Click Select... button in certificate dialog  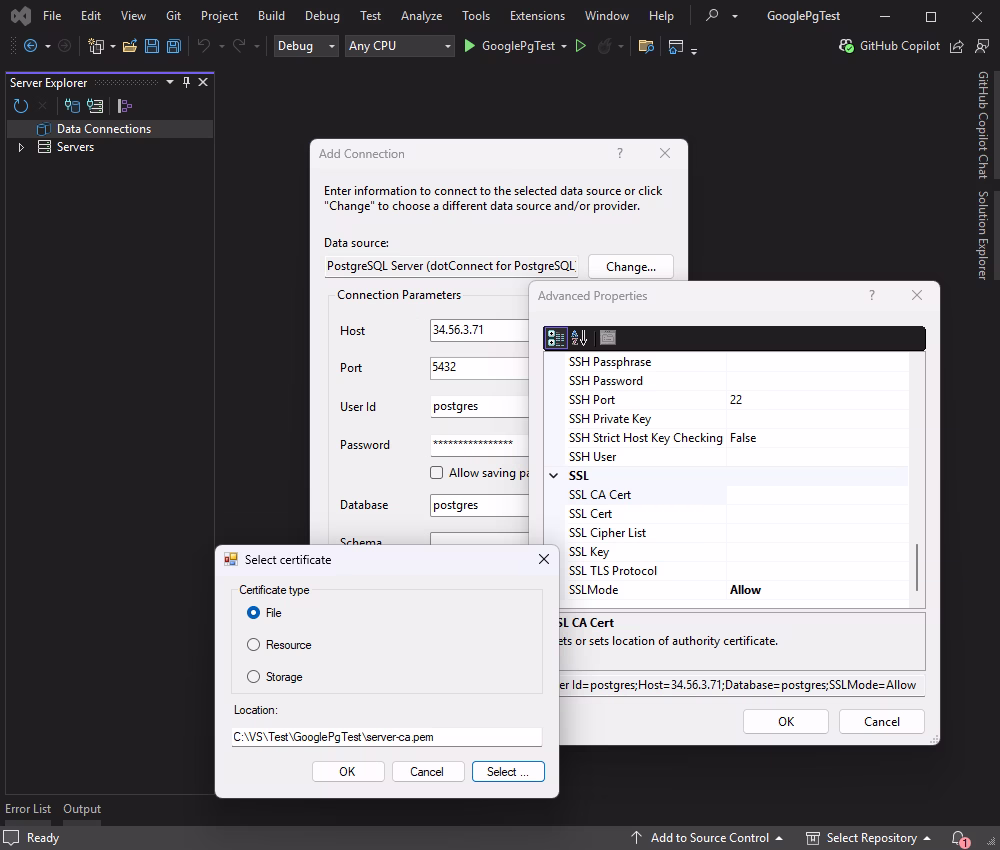click(x=508, y=771)
